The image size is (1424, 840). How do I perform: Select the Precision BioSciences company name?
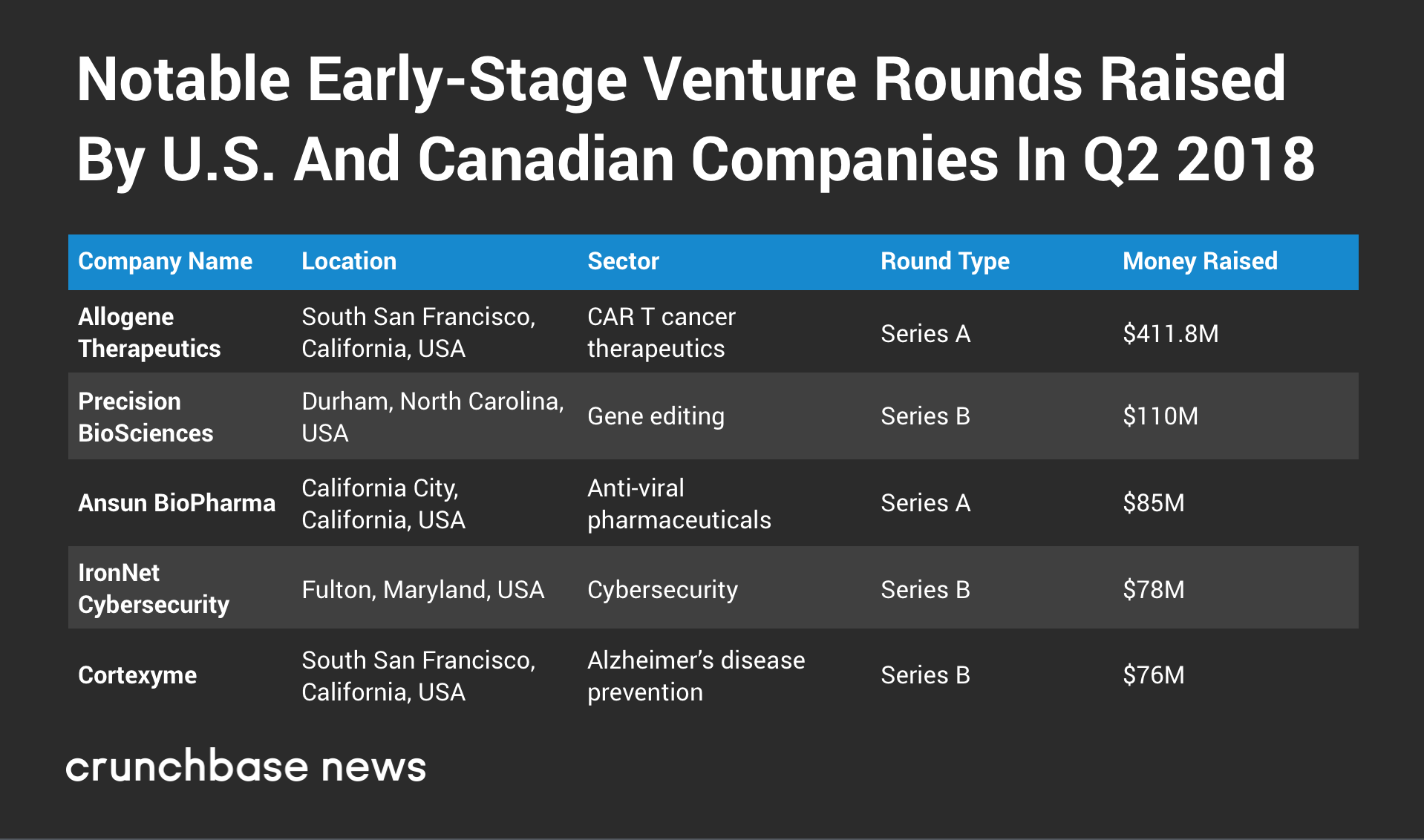click(x=146, y=417)
